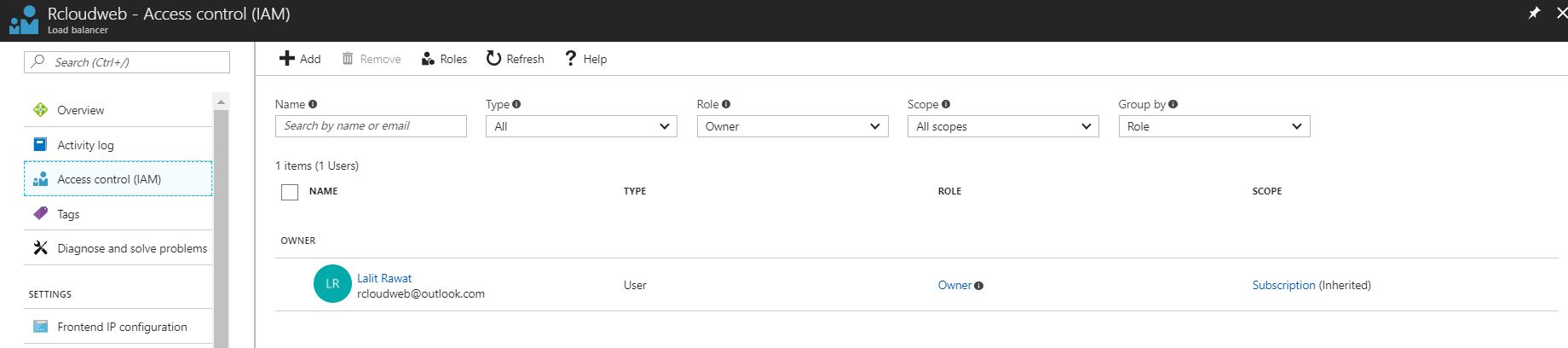
Task: Open Frontend IP configuration setting
Action: (x=118, y=327)
